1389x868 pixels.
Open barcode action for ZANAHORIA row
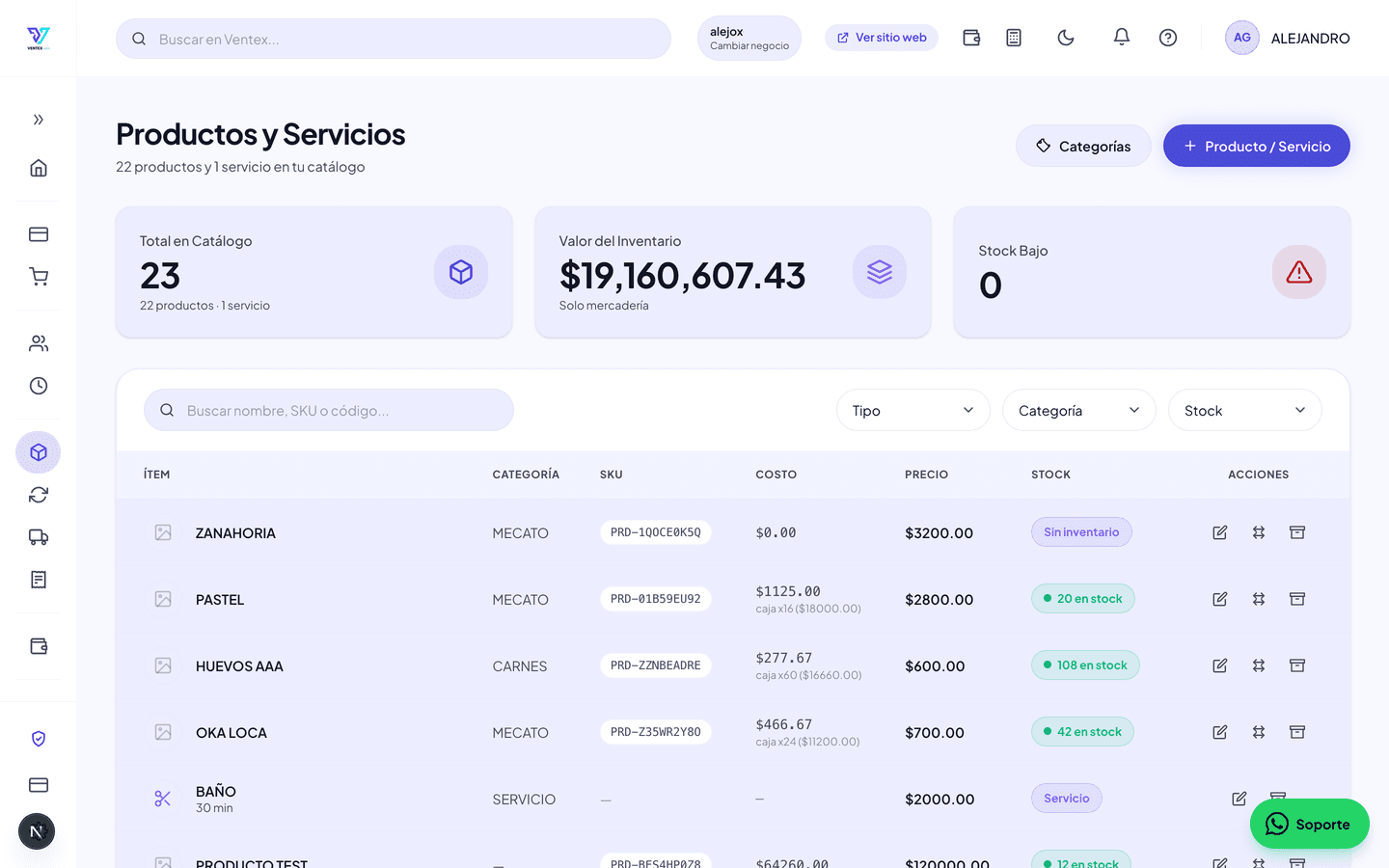coord(1259,532)
